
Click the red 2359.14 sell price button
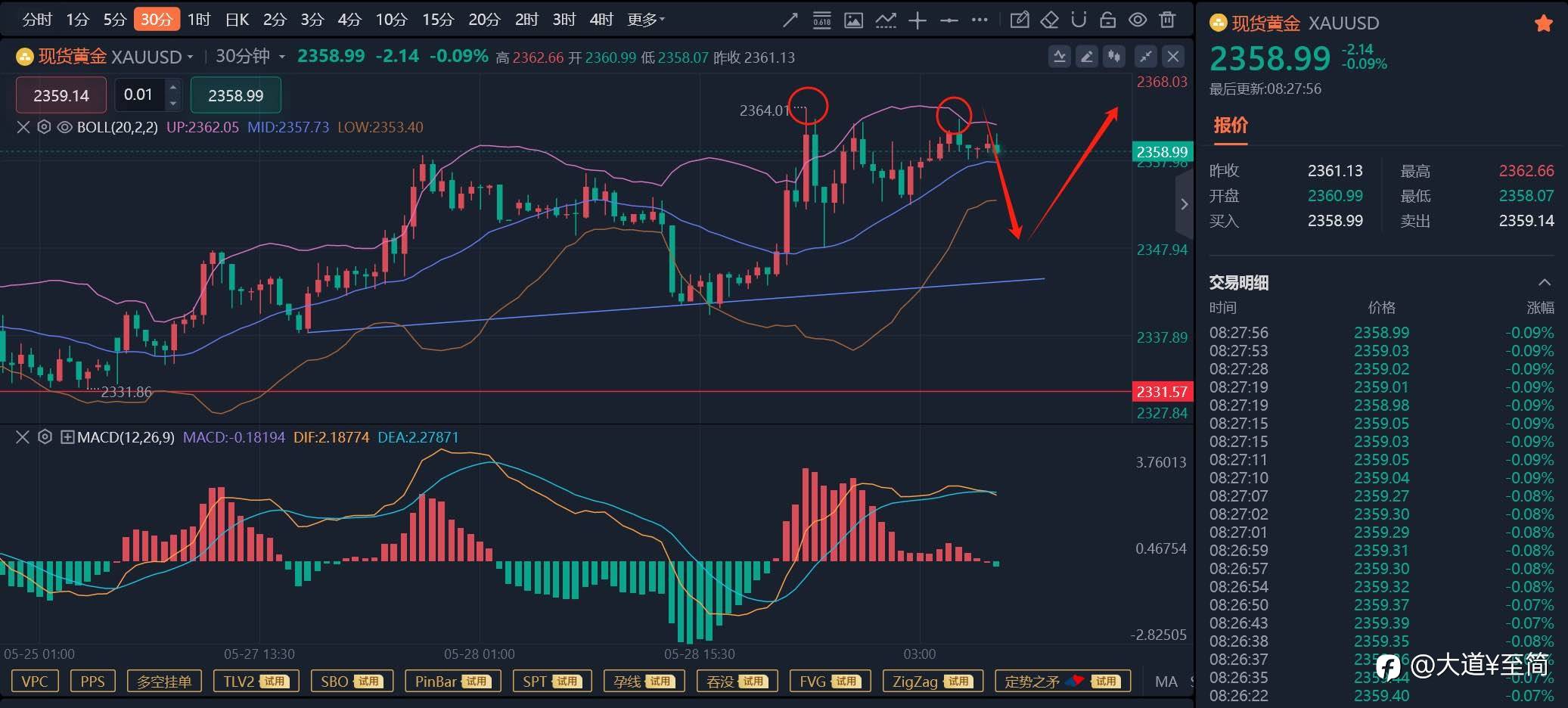61,95
